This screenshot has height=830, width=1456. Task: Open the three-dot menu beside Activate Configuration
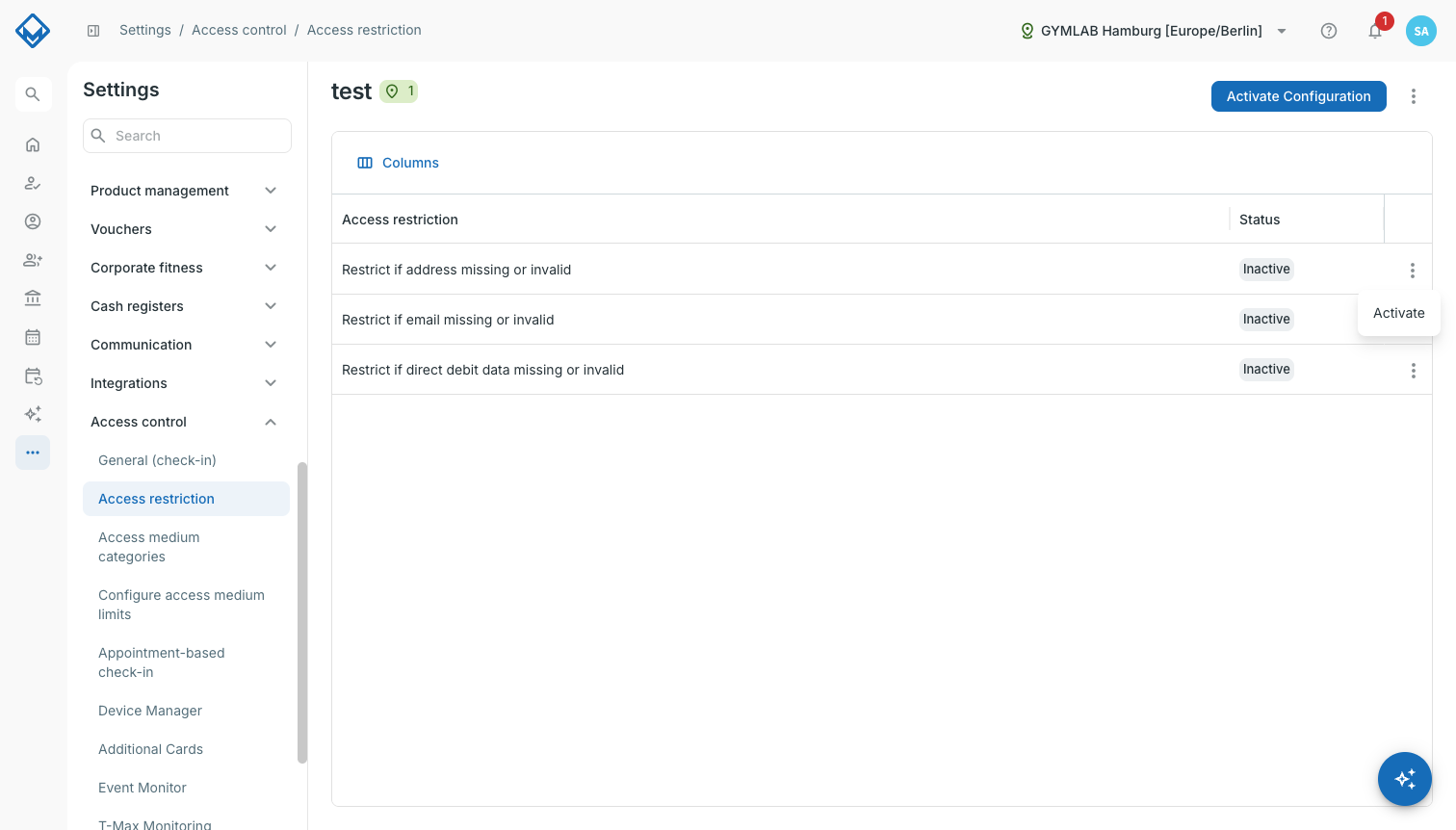pos(1414,96)
